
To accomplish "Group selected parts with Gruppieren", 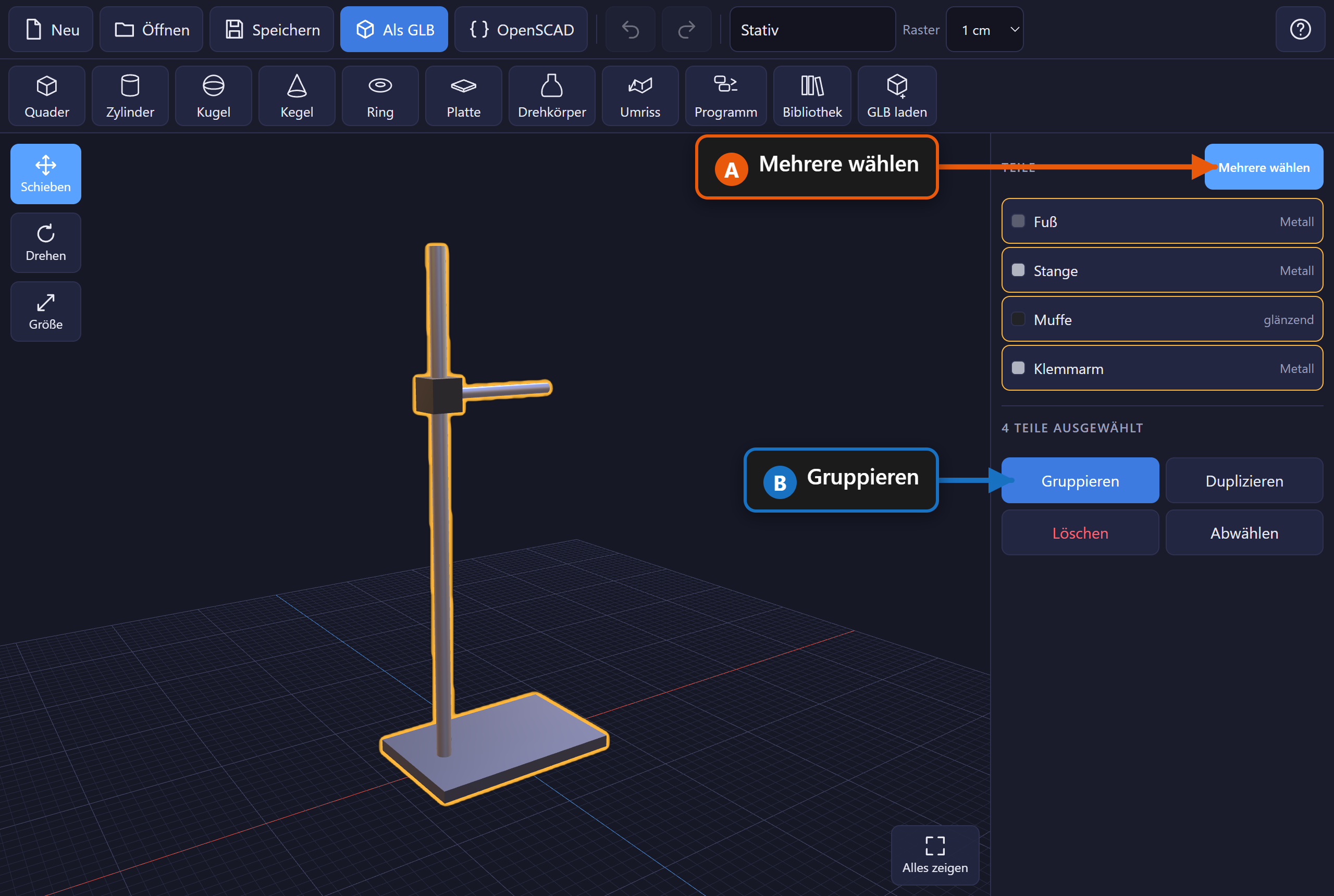I will (1080, 481).
